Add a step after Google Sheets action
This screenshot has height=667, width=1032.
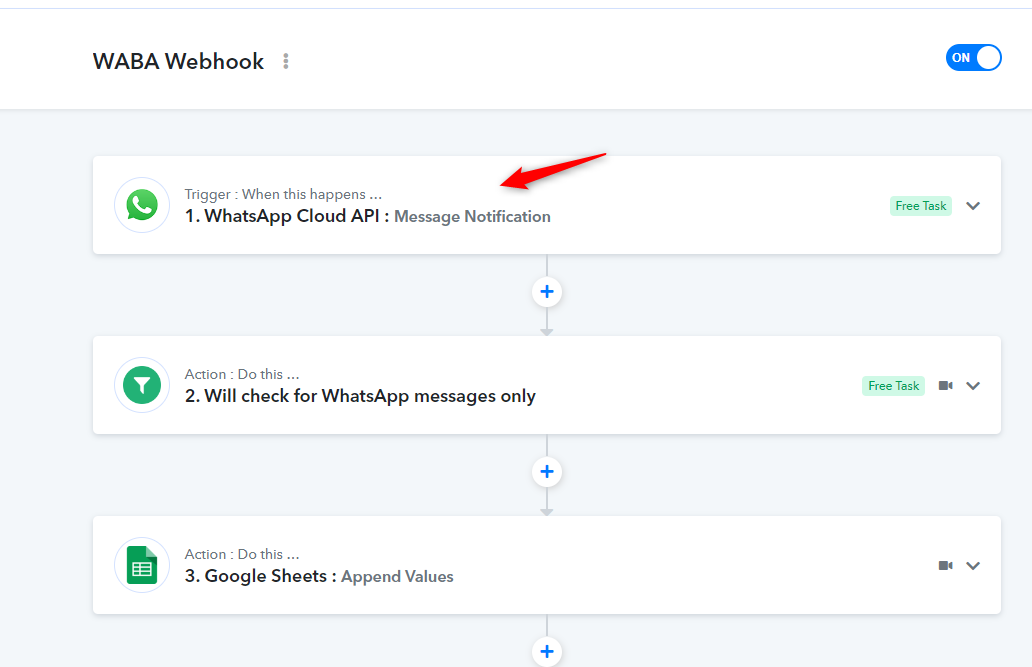point(547,651)
